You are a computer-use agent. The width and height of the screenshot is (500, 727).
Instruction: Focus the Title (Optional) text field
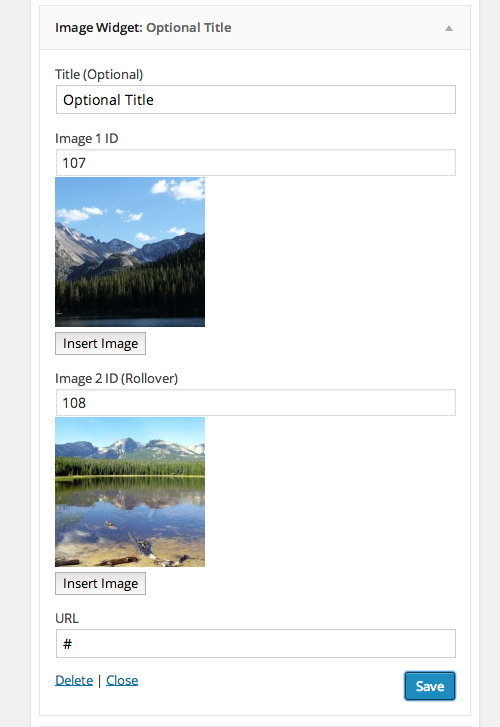tap(256, 100)
